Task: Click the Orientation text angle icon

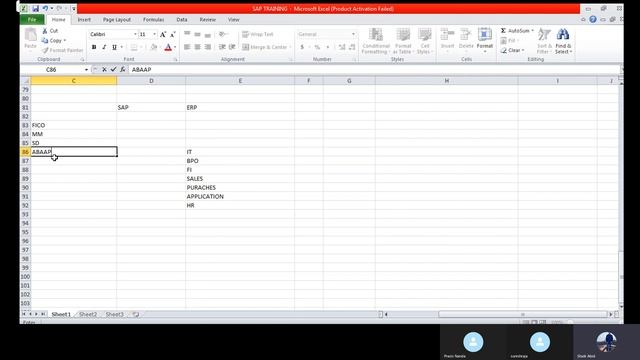Action: pyautogui.click(x=222, y=34)
